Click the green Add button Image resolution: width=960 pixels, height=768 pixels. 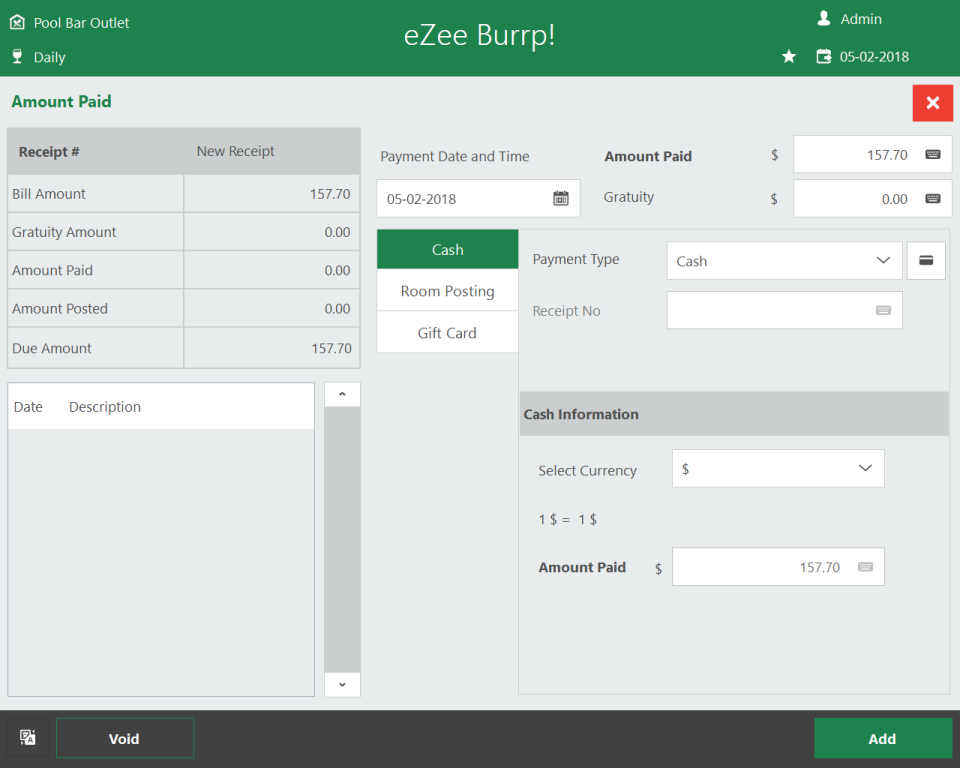coord(882,738)
